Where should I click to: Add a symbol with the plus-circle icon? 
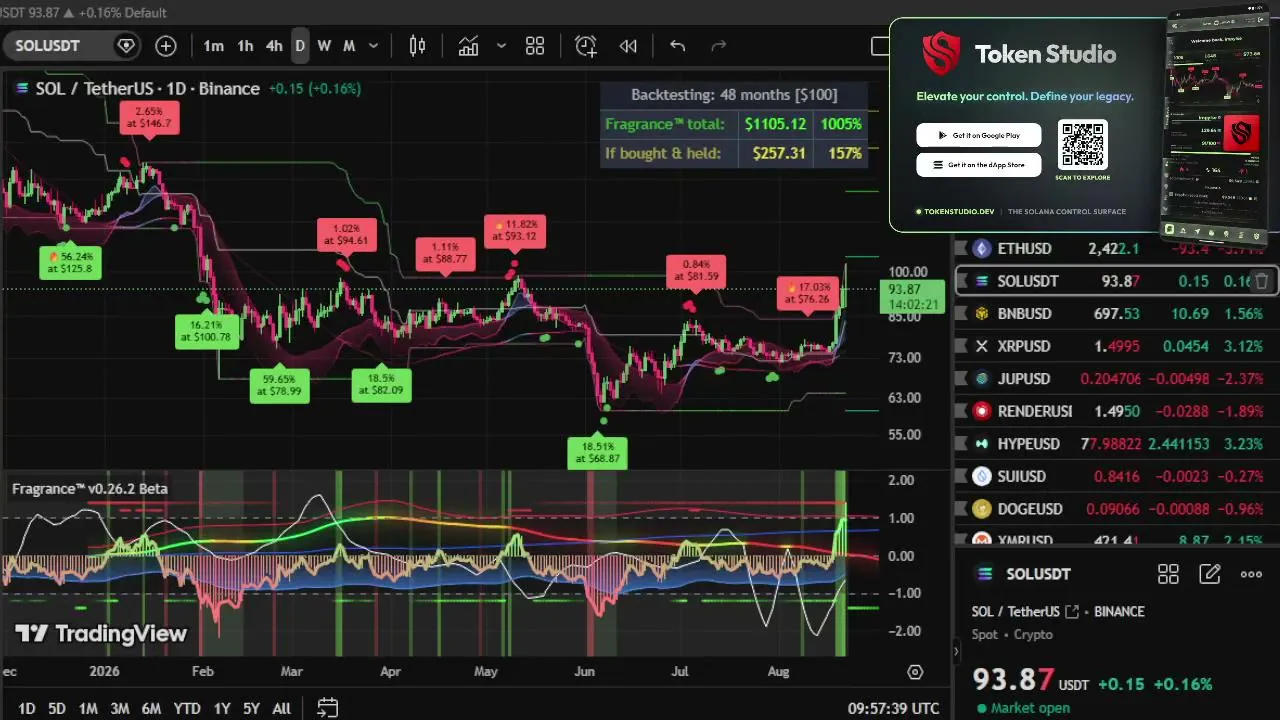pos(166,46)
